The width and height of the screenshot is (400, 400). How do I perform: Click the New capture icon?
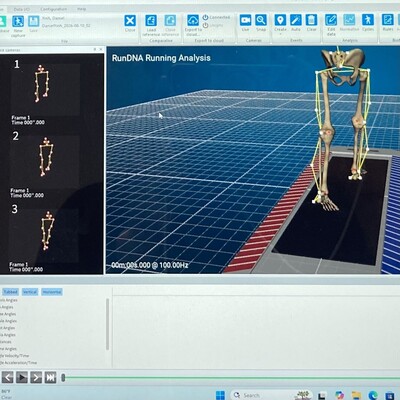[x=18, y=22]
